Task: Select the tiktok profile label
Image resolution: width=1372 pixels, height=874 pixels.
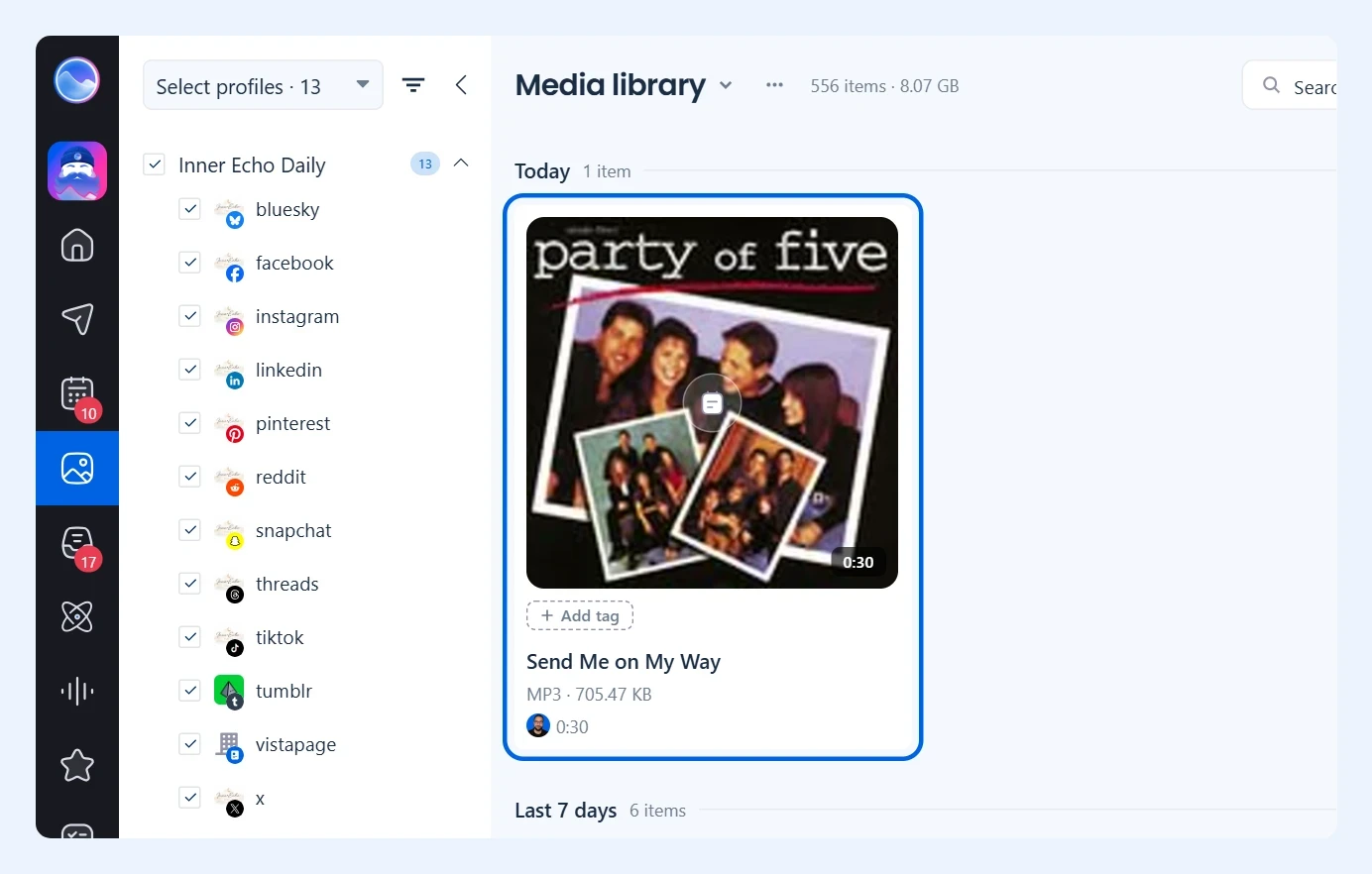Action: (280, 637)
